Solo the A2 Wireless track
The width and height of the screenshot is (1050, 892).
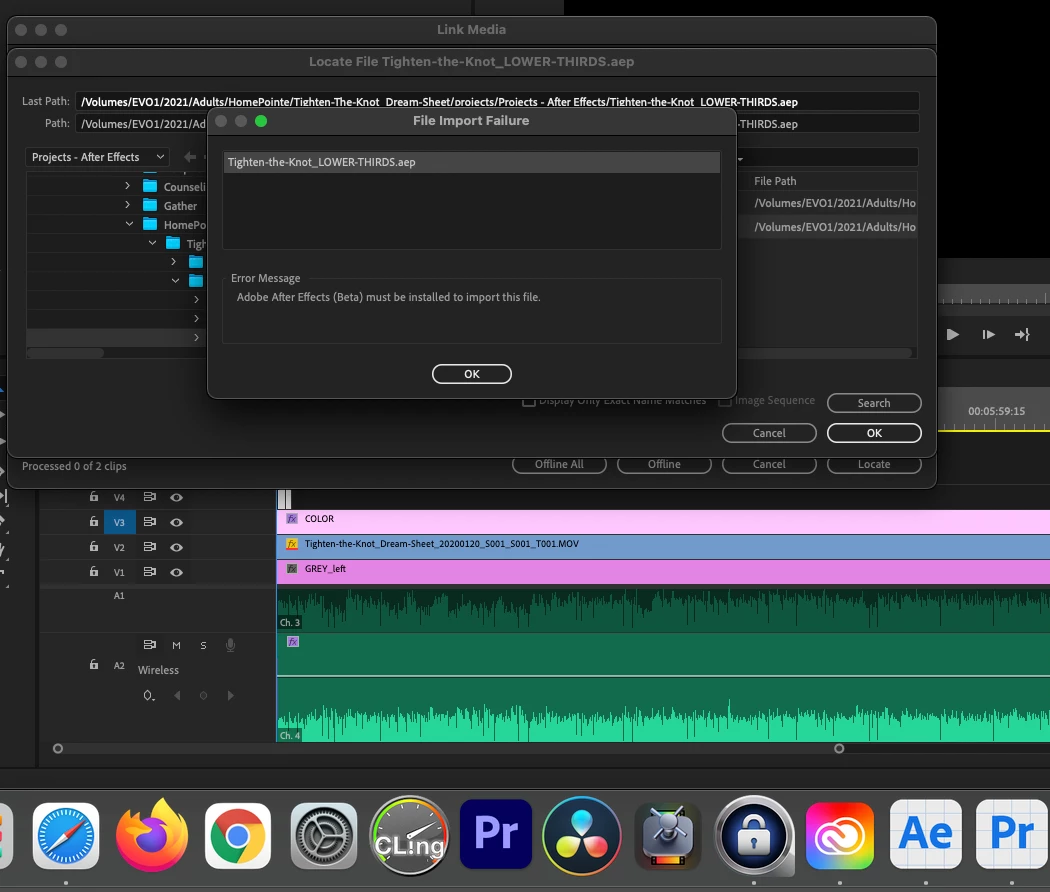click(203, 646)
